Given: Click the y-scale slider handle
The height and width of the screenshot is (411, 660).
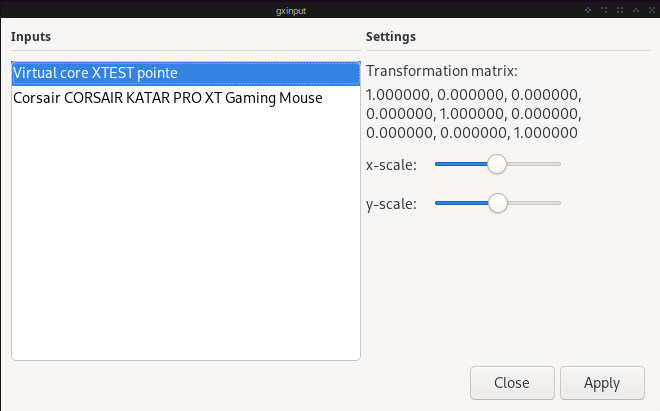Looking at the screenshot, I should (498, 203).
